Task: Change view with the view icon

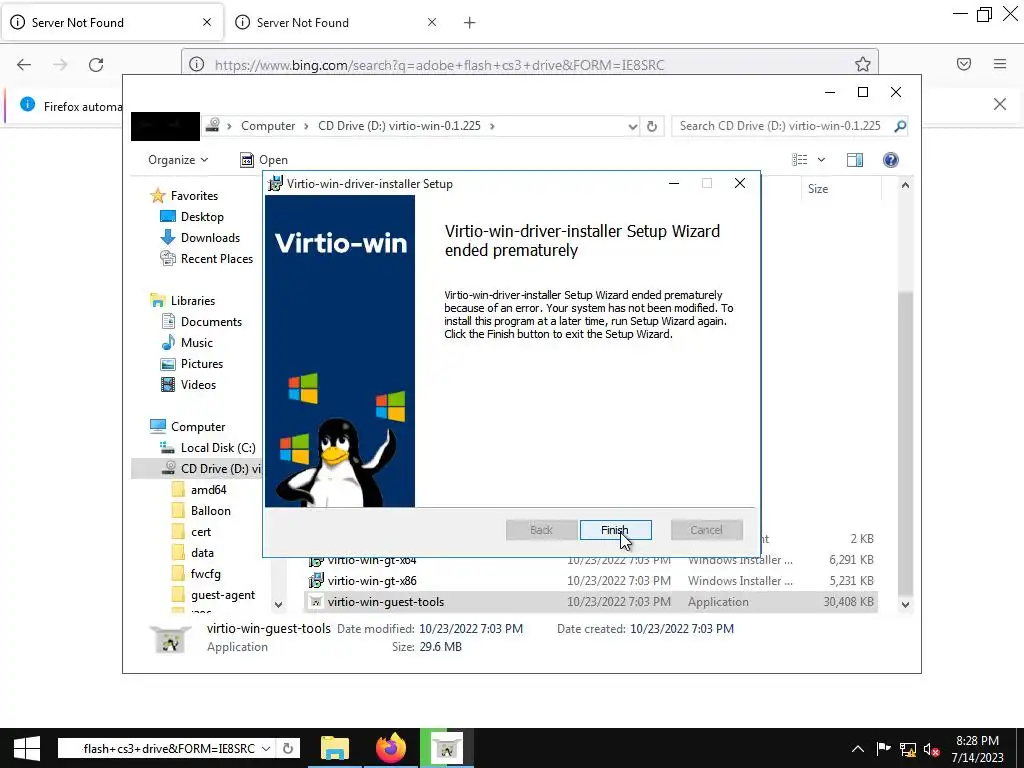Action: click(x=799, y=160)
